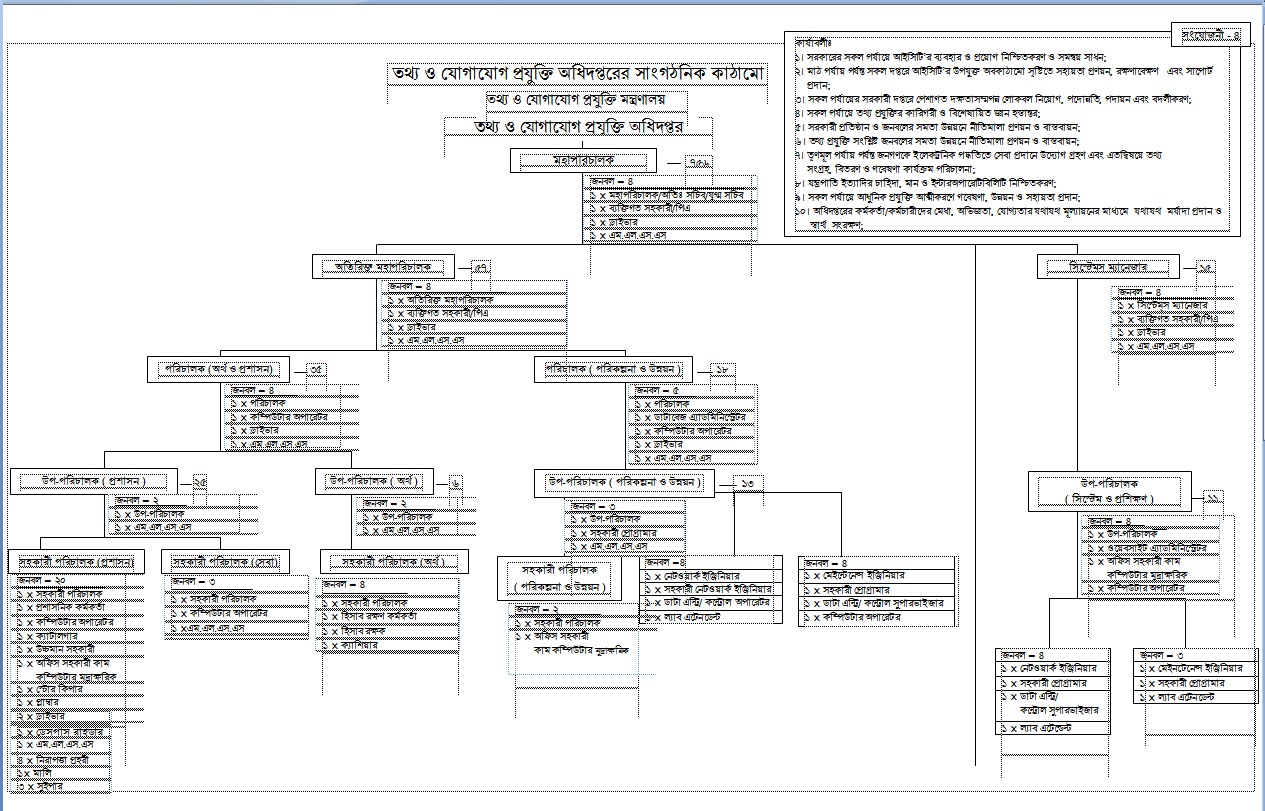The image size is (1265, 811).
Task: Select the staff count box beside সিস্টেমস ম্যানেজার
Action: click(x=1206, y=268)
